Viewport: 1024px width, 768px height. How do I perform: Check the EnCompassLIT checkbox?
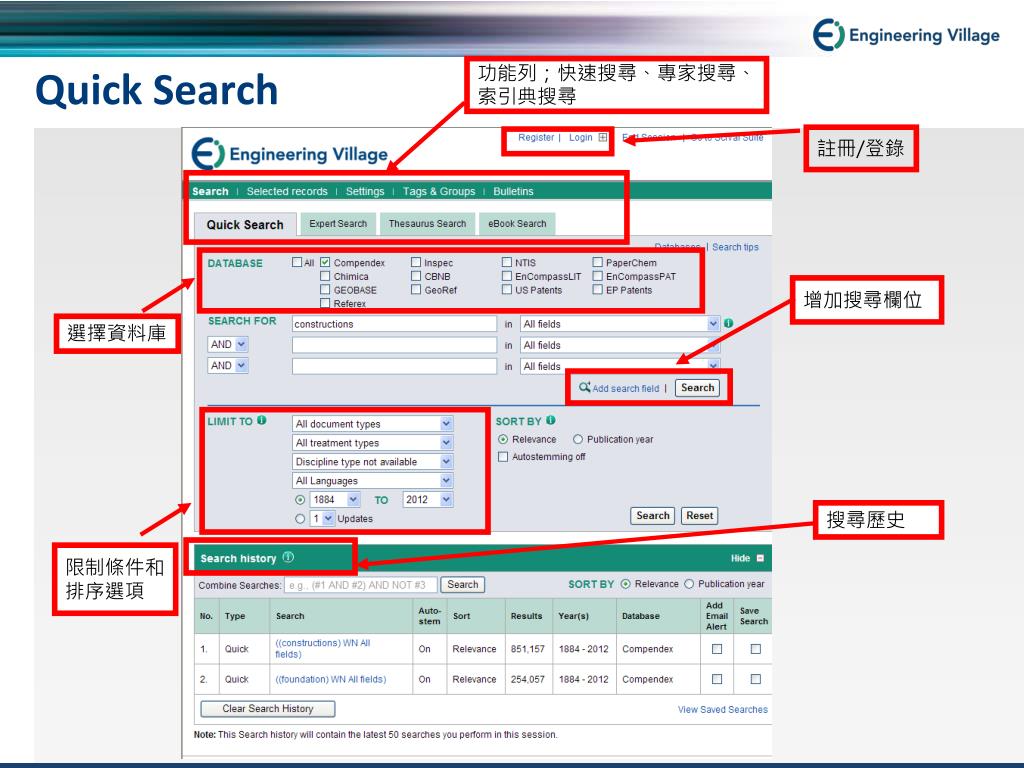point(507,276)
